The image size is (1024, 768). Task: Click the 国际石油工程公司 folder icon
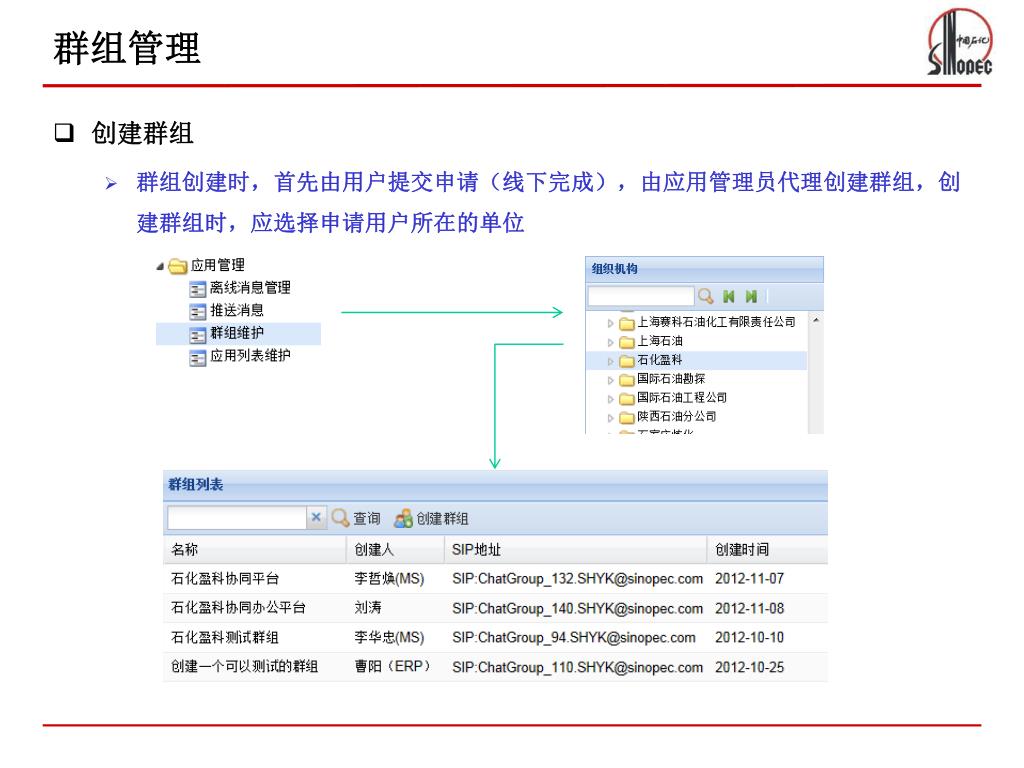pyautogui.click(x=627, y=398)
